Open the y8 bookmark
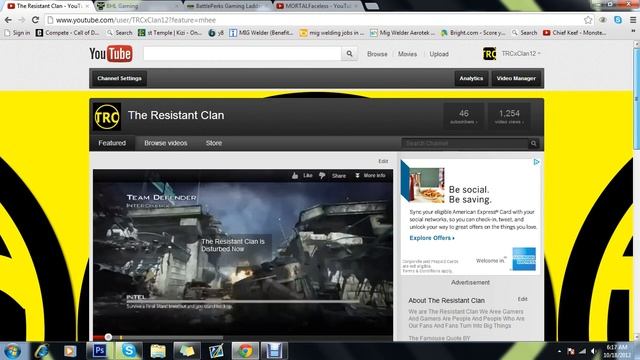Viewport: 640px width, 360px height. point(216,33)
